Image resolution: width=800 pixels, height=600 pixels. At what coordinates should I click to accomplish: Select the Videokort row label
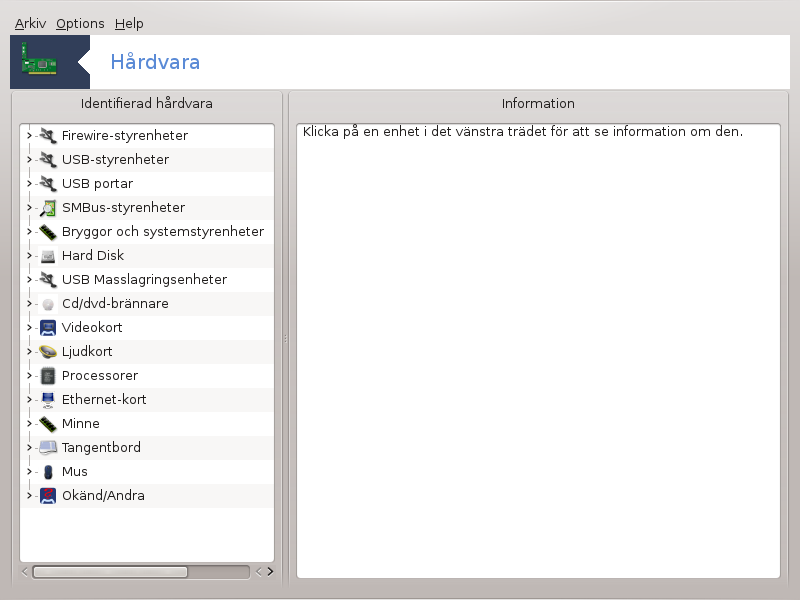tap(92, 328)
